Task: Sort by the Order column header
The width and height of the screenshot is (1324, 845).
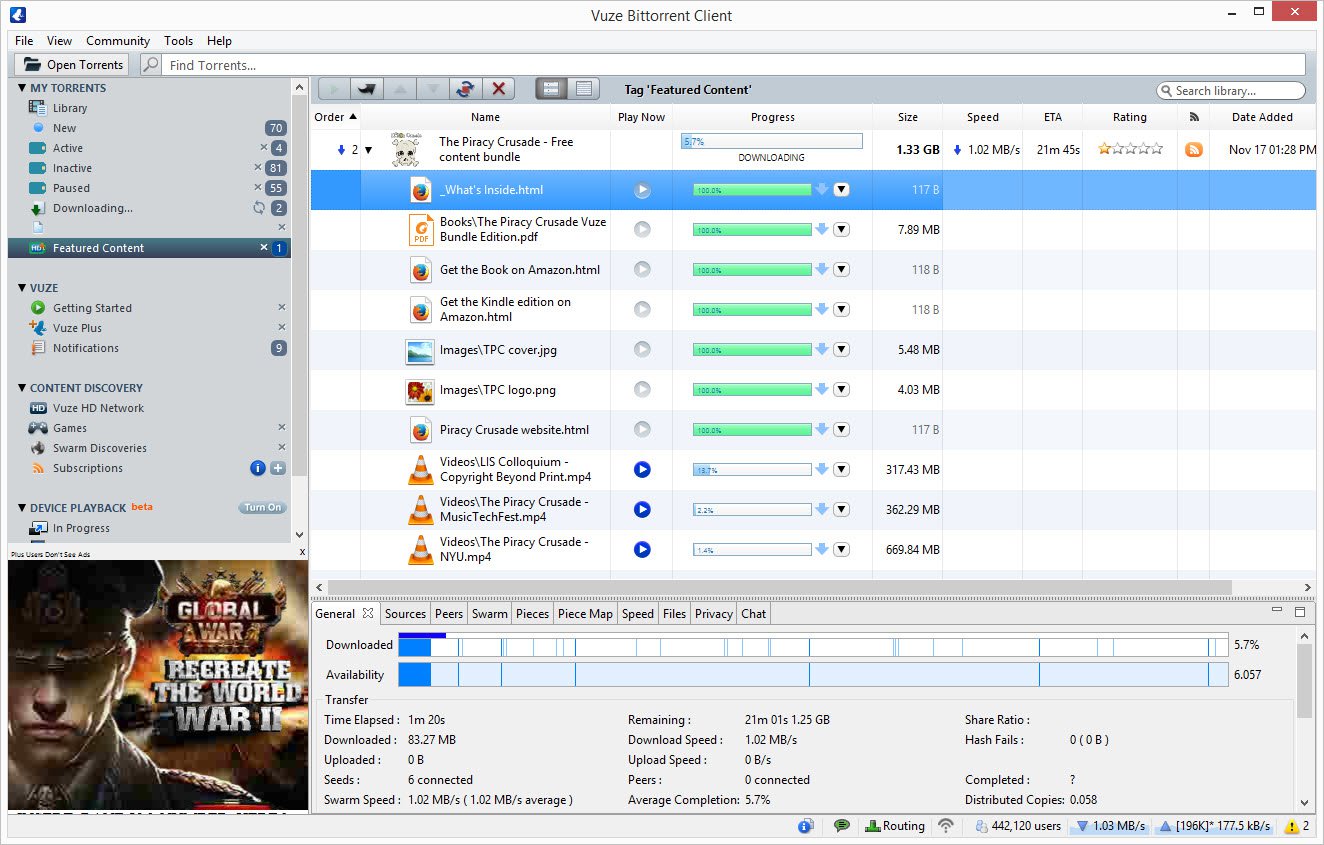Action: (x=335, y=117)
